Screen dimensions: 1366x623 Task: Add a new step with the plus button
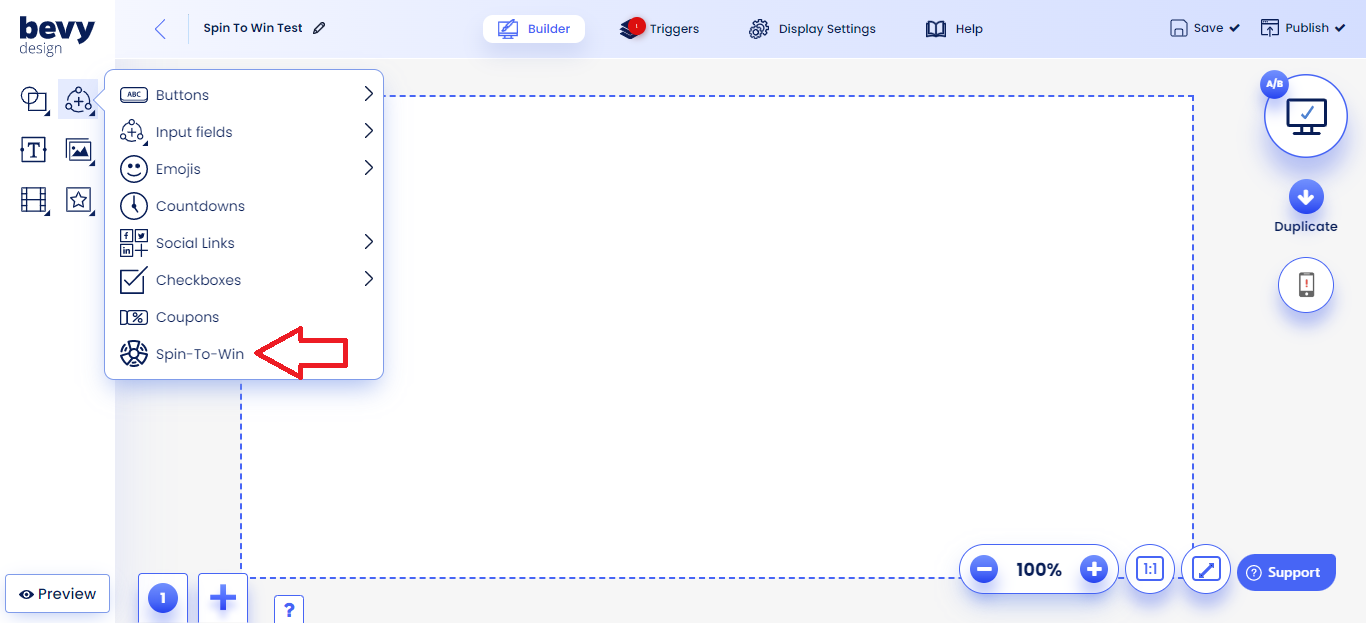point(222,597)
